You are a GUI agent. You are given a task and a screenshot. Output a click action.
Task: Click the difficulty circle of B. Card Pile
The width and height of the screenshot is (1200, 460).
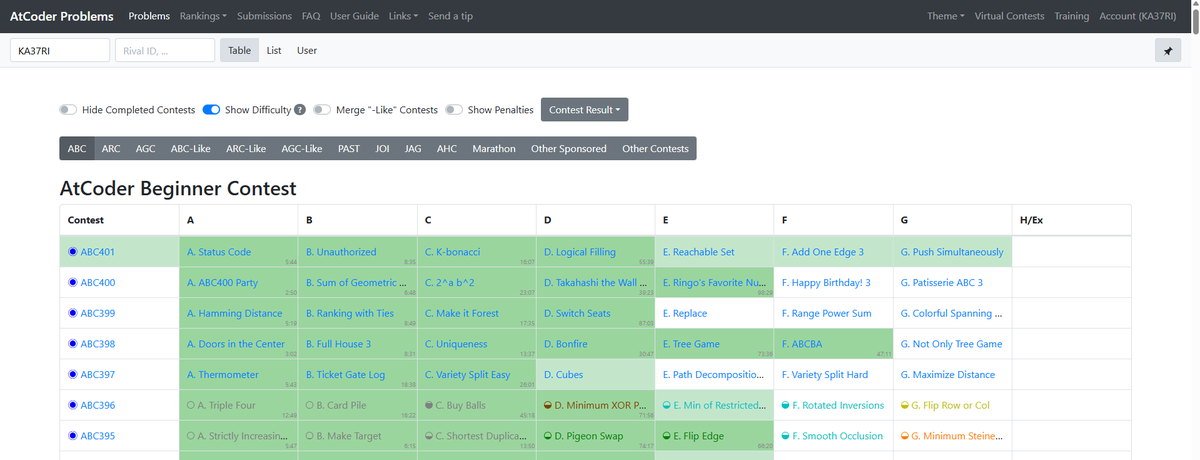point(309,405)
